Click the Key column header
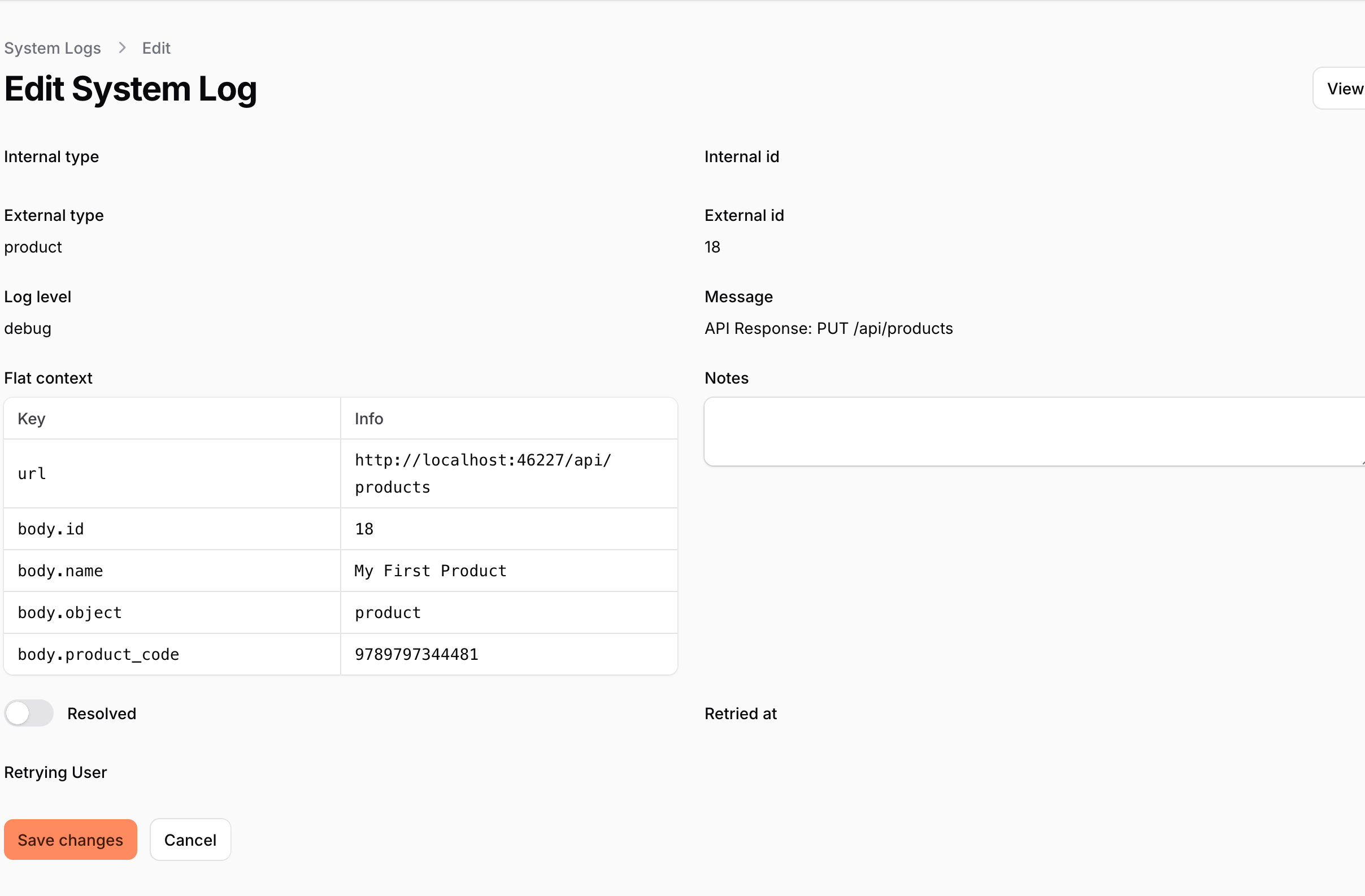 click(172, 418)
